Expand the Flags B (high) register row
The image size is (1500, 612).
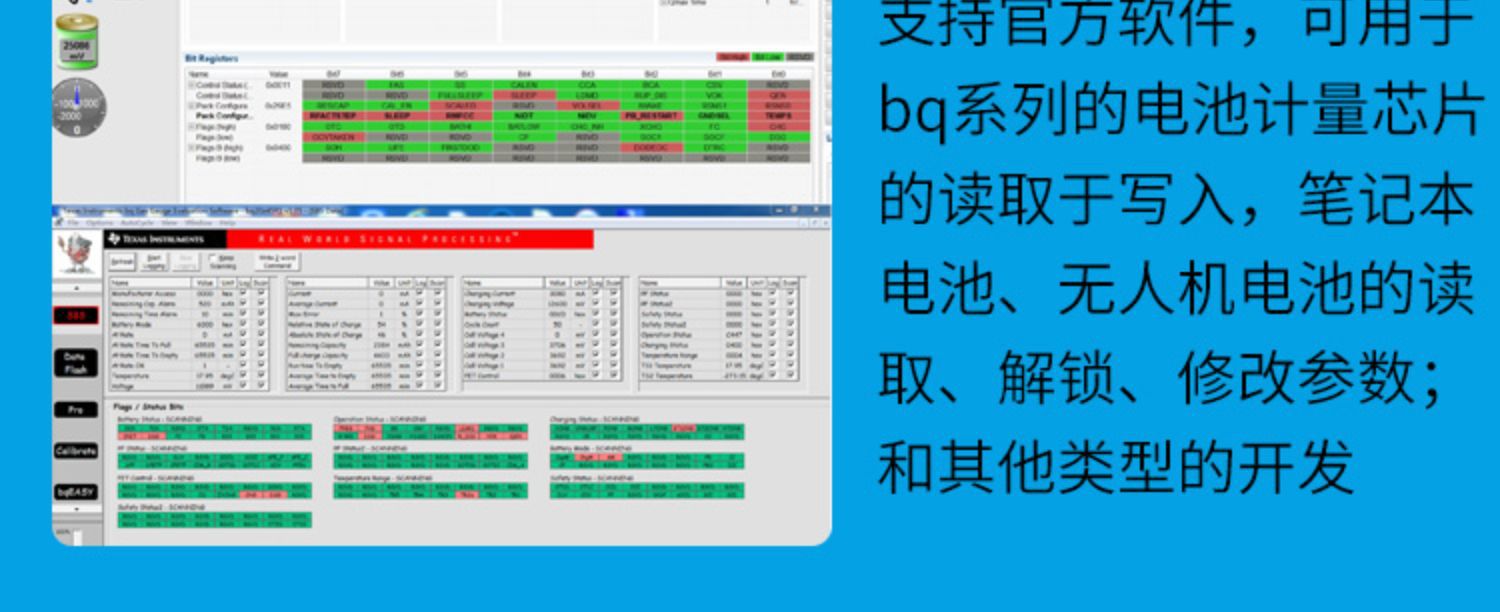(x=192, y=148)
